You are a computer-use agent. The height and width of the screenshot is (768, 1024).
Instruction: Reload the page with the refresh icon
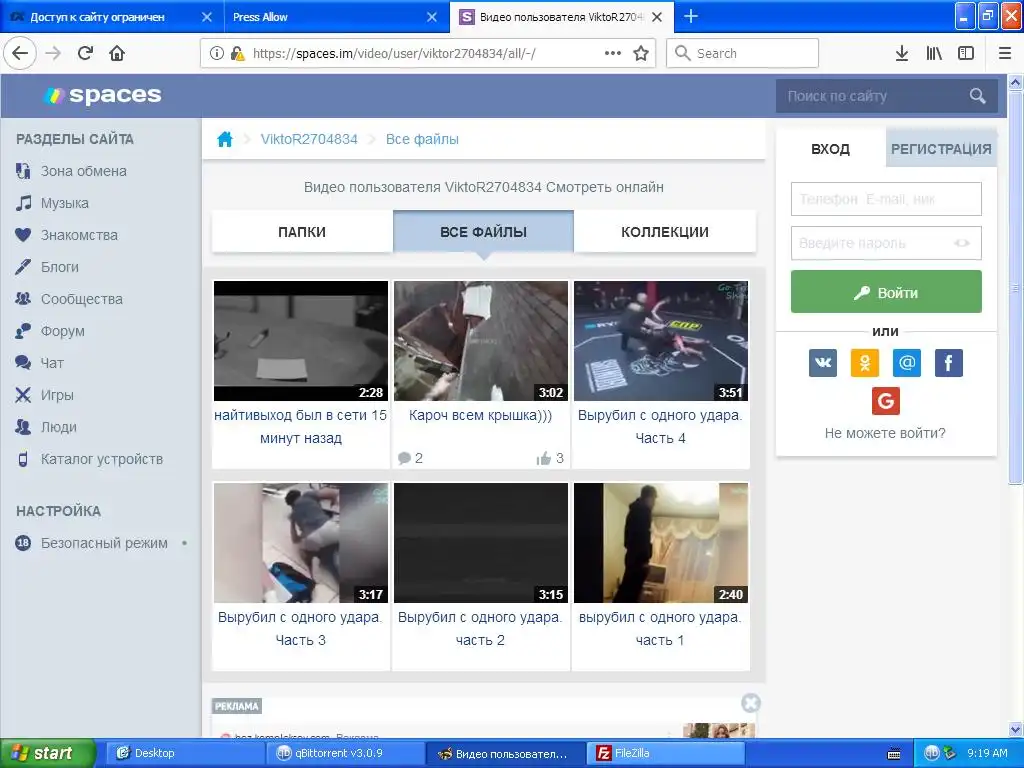[x=85, y=53]
